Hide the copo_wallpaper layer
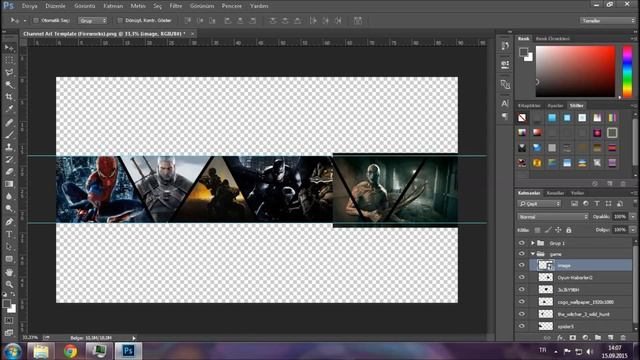Viewport: 640px width, 360px height. click(522, 302)
